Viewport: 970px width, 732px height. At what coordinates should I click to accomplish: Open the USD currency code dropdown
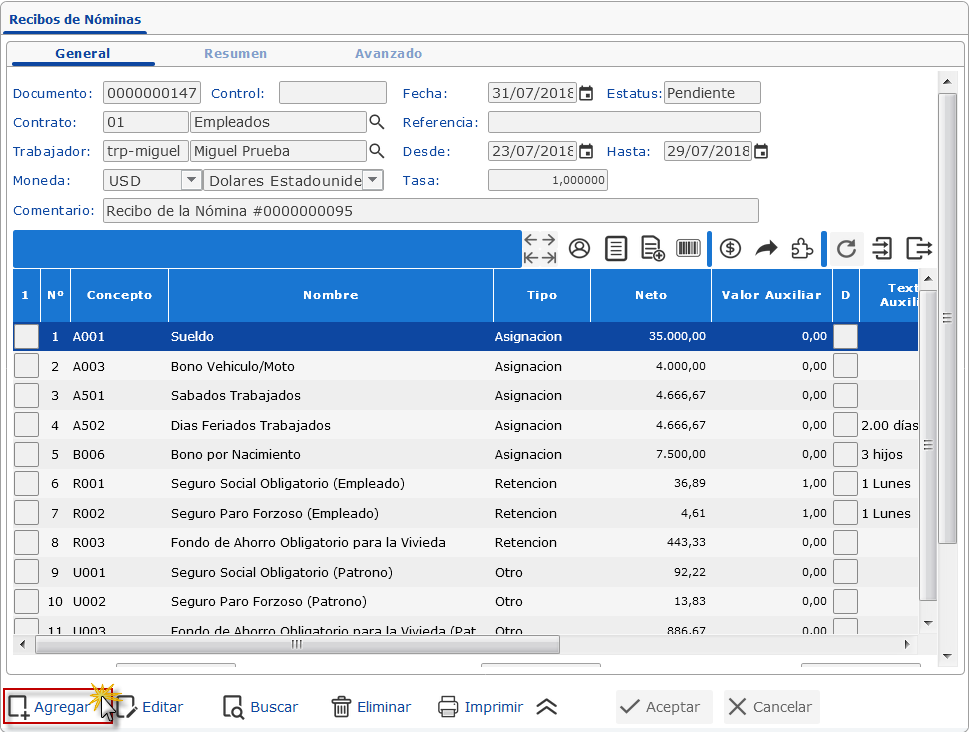pyautogui.click(x=190, y=181)
